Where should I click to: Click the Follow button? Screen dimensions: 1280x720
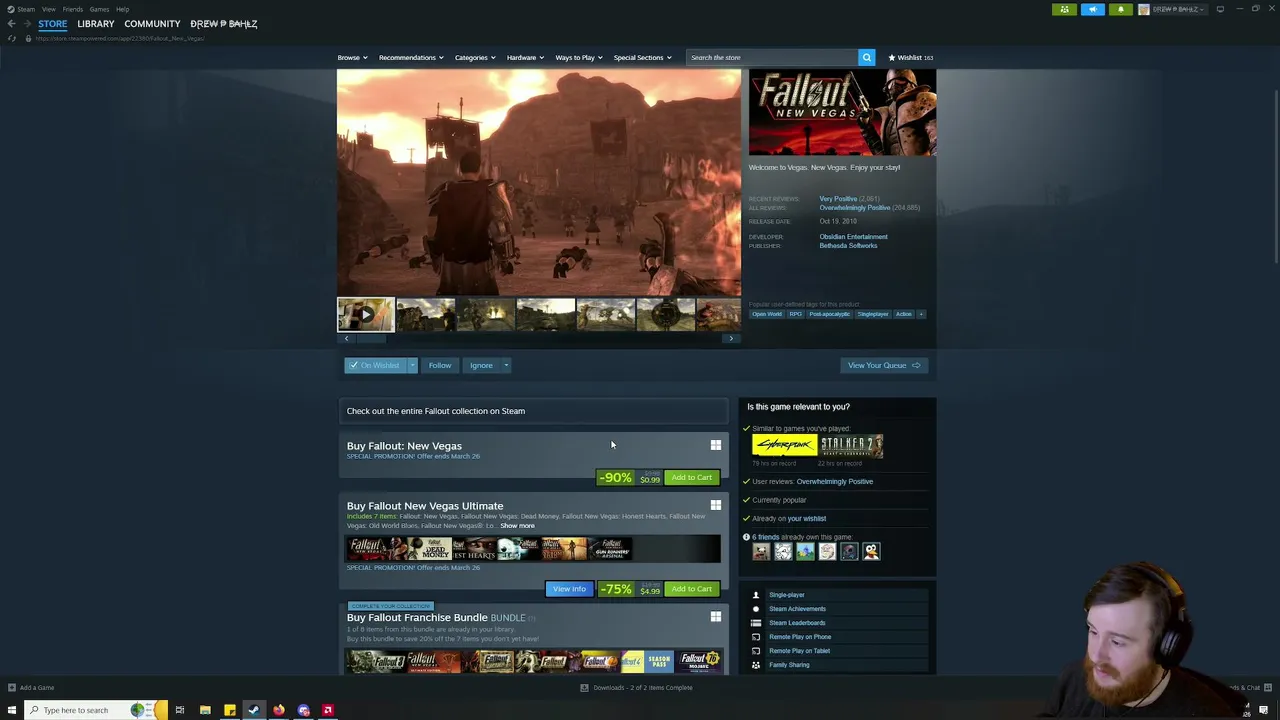click(x=440, y=365)
